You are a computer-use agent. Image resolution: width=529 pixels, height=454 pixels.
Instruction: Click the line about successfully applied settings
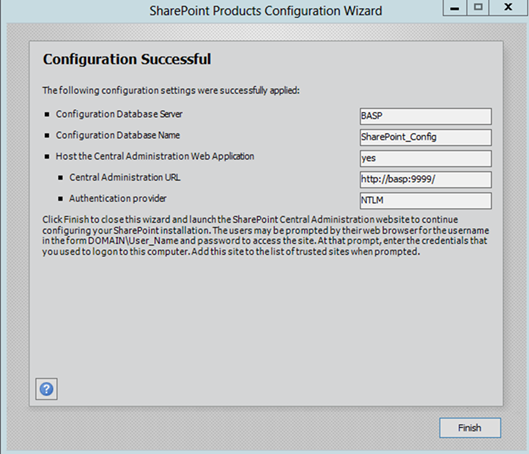[x=171, y=90]
